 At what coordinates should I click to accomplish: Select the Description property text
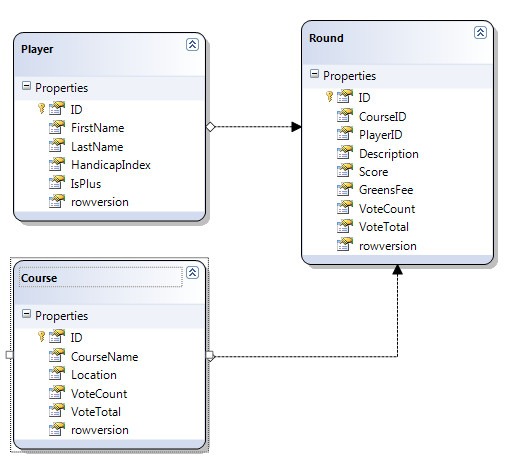389,154
